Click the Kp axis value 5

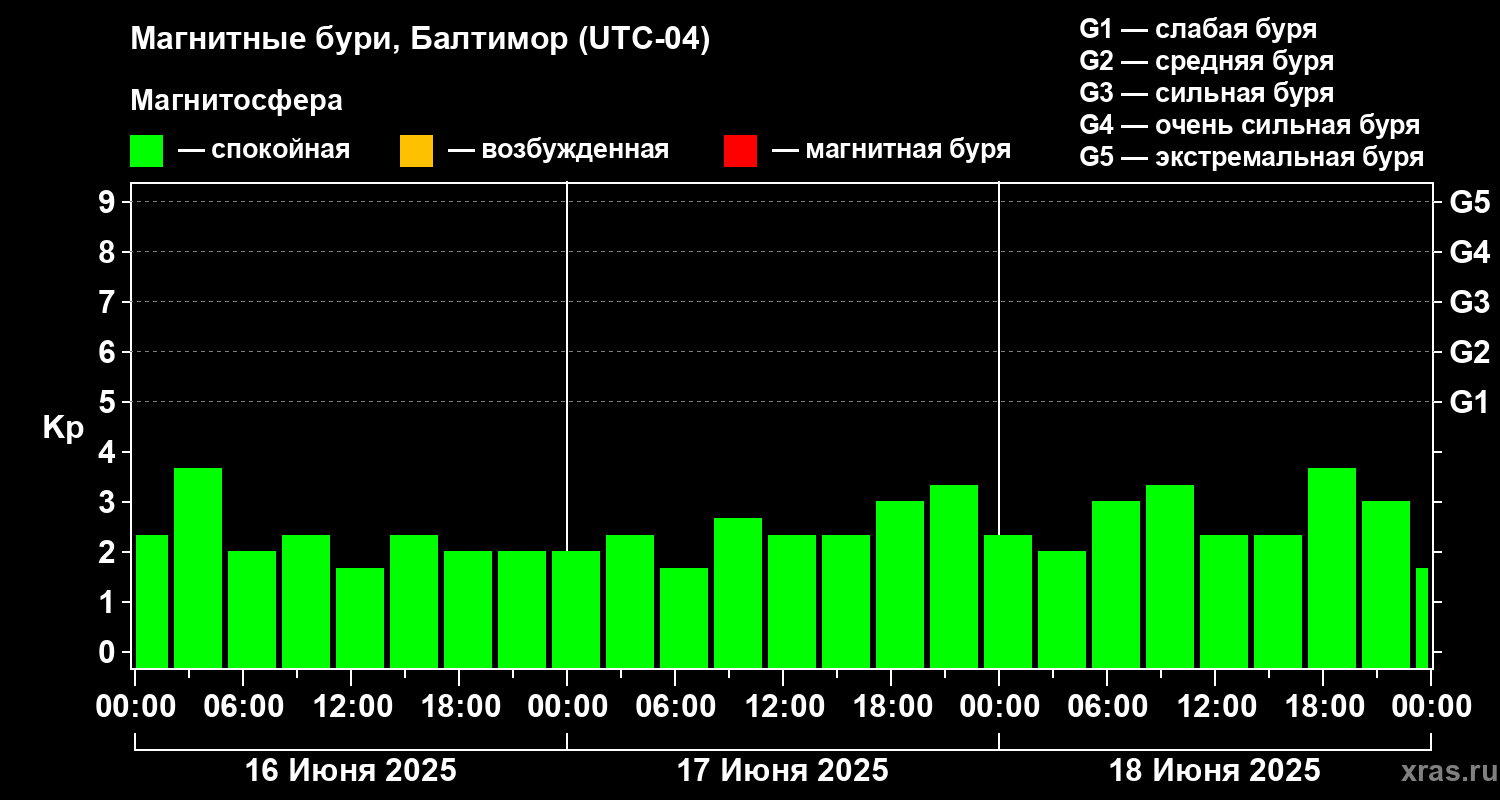(x=109, y=402)
